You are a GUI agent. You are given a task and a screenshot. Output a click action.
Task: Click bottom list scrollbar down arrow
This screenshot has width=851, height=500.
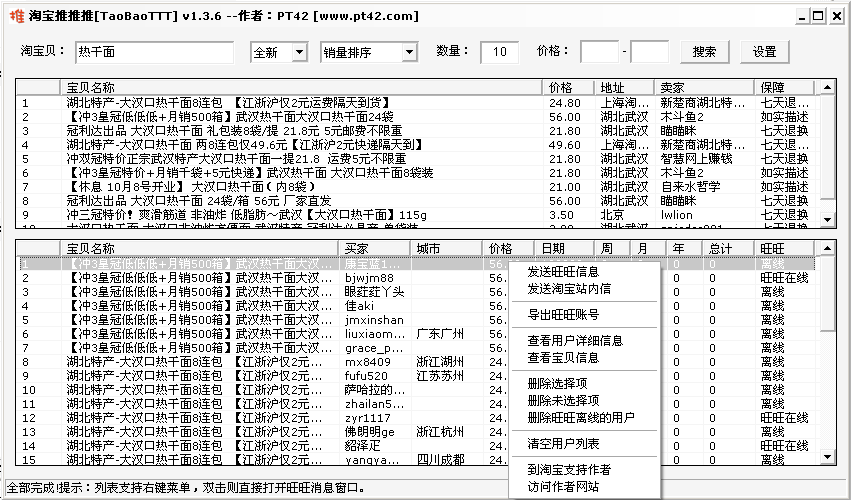(827, 457)
